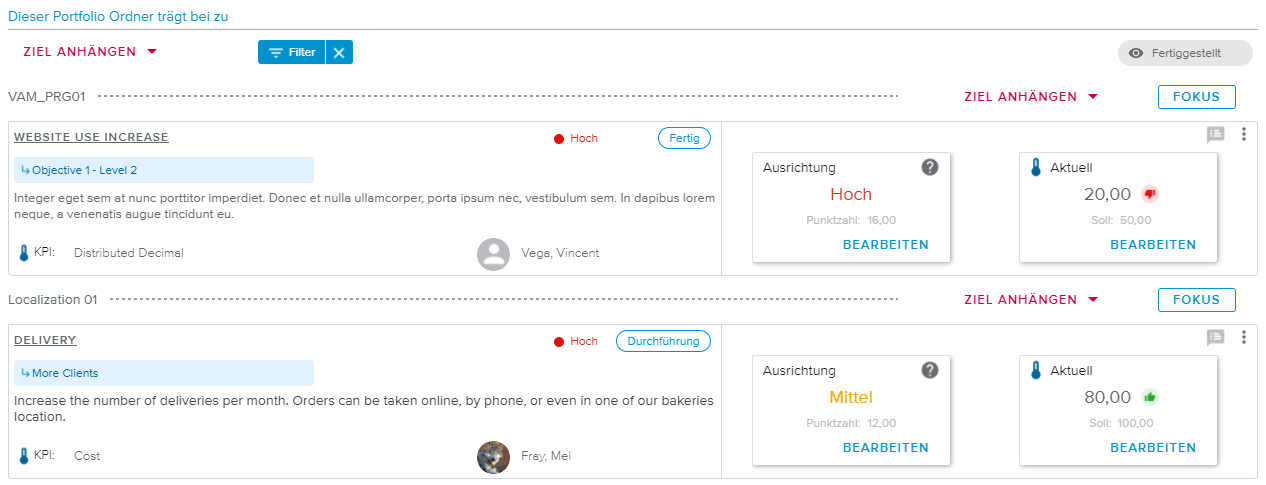Click help icon in Ausrichtung Hoch card
The height and width of the screenshot is (485, 1266).
930,167
